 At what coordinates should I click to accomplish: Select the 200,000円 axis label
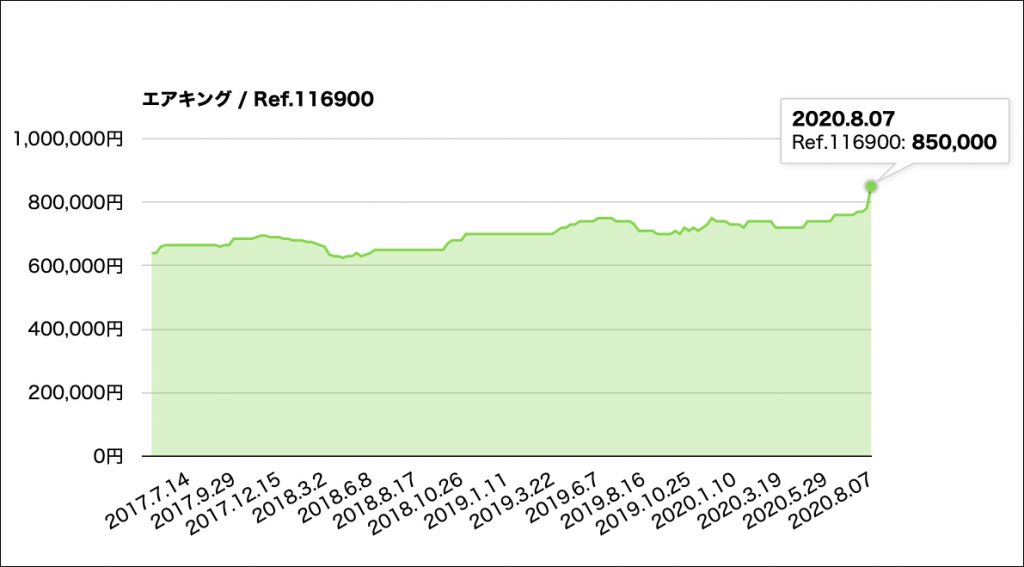tap(76, 393)
